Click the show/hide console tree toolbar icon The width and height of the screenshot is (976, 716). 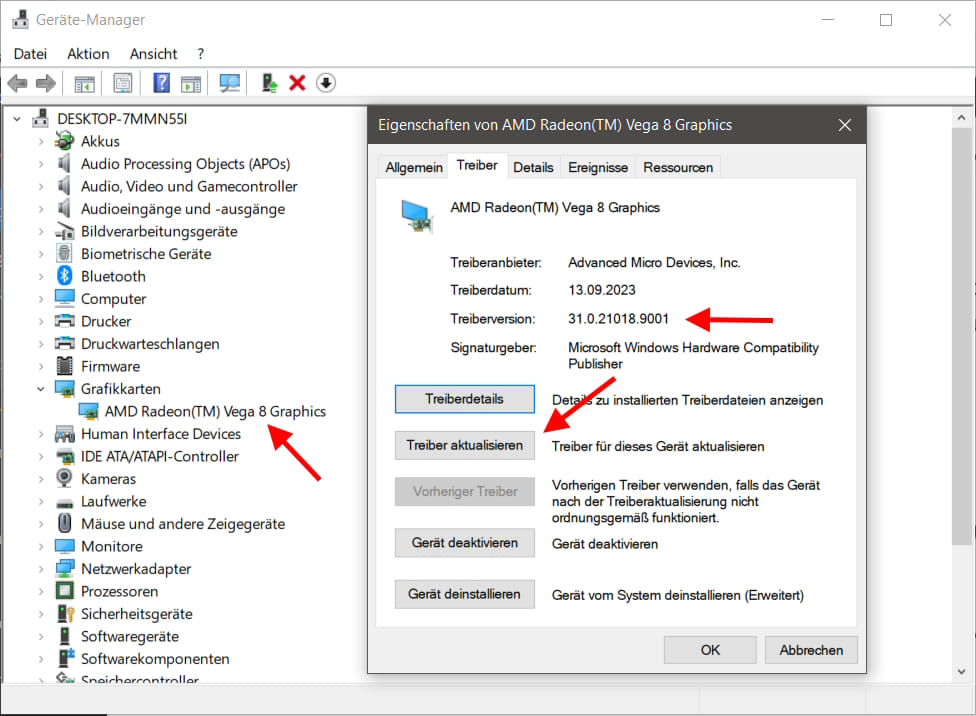coord(85,83)
